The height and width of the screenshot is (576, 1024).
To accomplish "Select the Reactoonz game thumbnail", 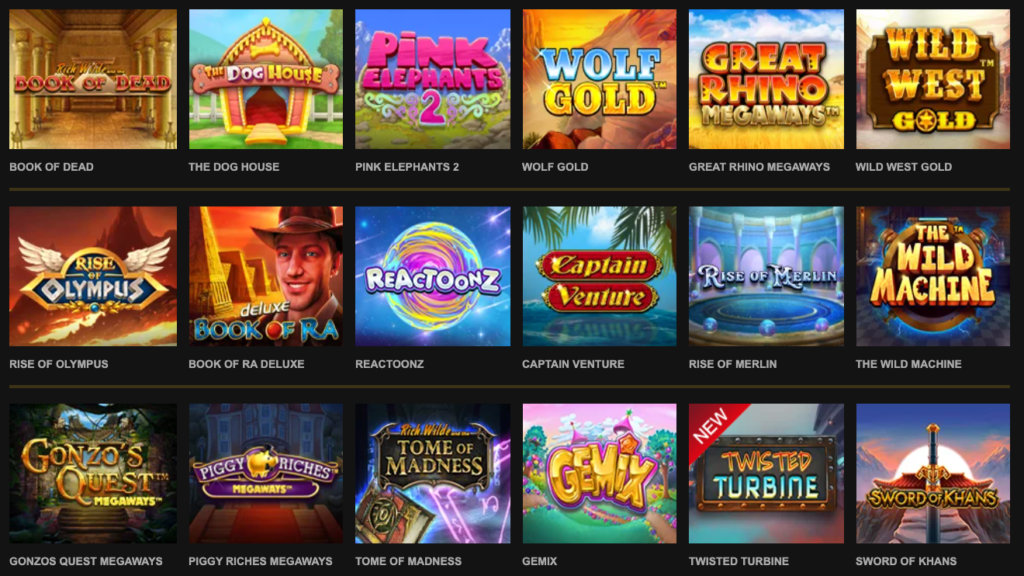I will click(432, 276).
